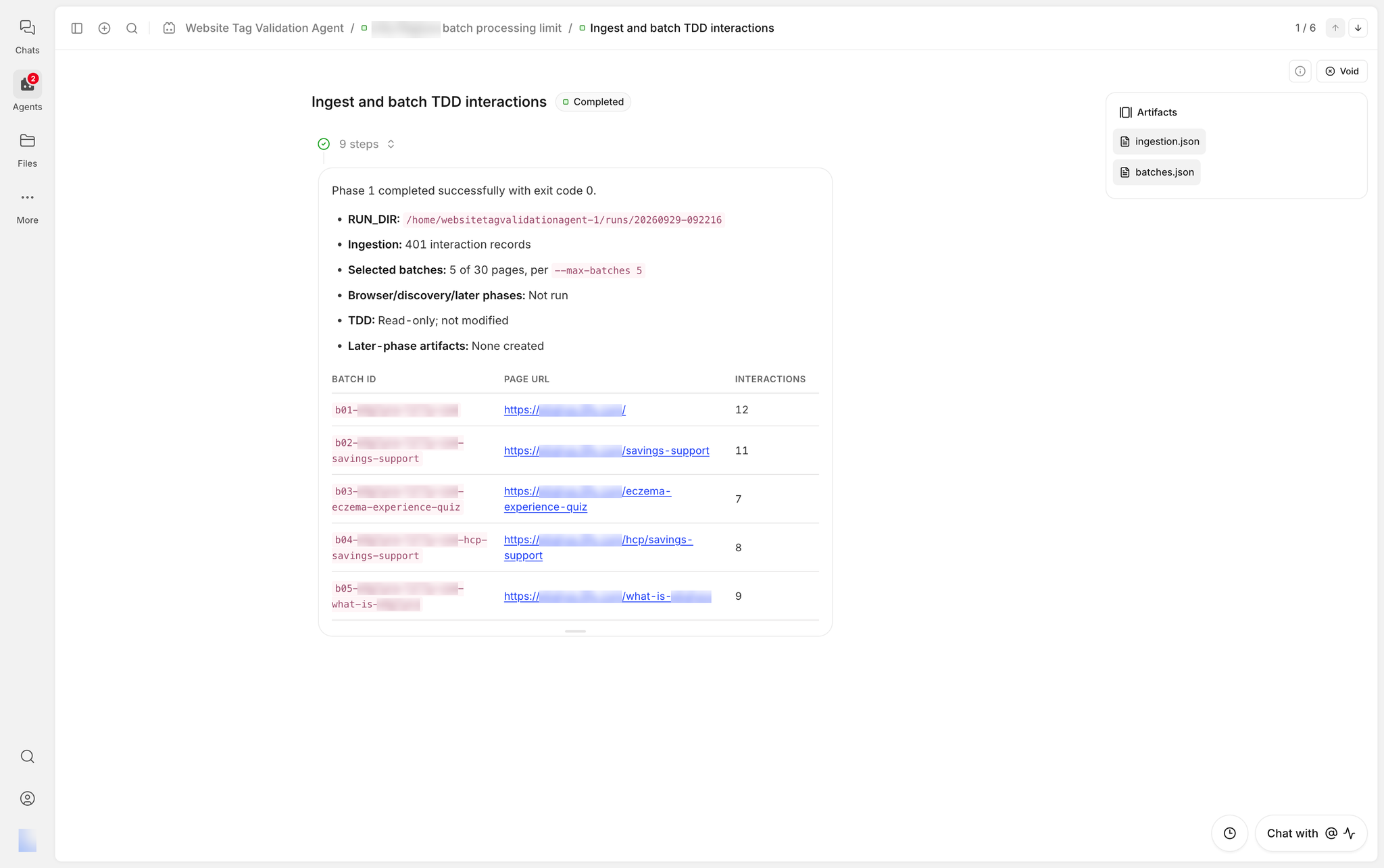This screenshot has width=1384, height=868.
Task: Open the b01 root page URL link
Action: [565, 410]
